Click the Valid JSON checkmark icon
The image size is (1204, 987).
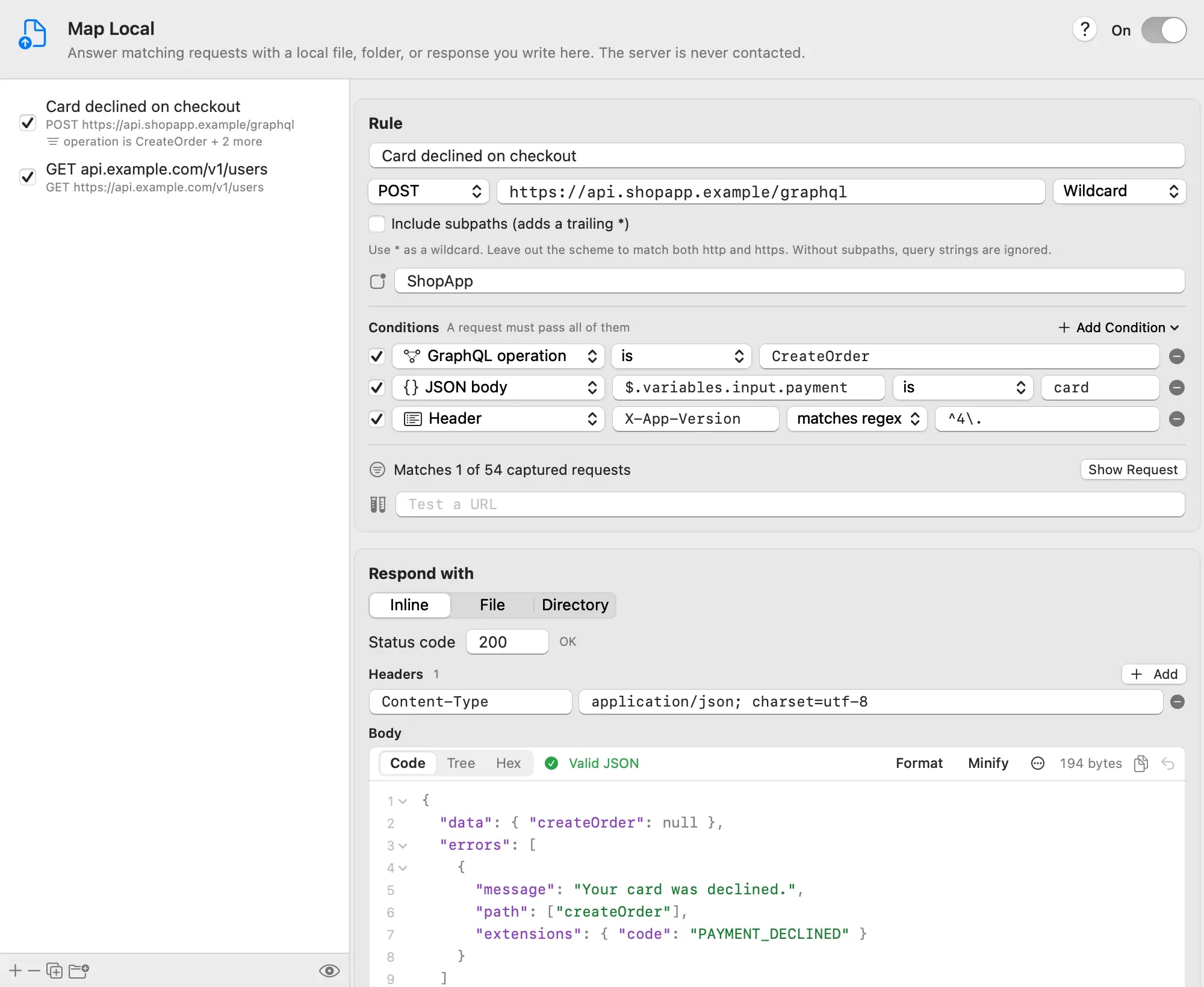coord(551,764)
